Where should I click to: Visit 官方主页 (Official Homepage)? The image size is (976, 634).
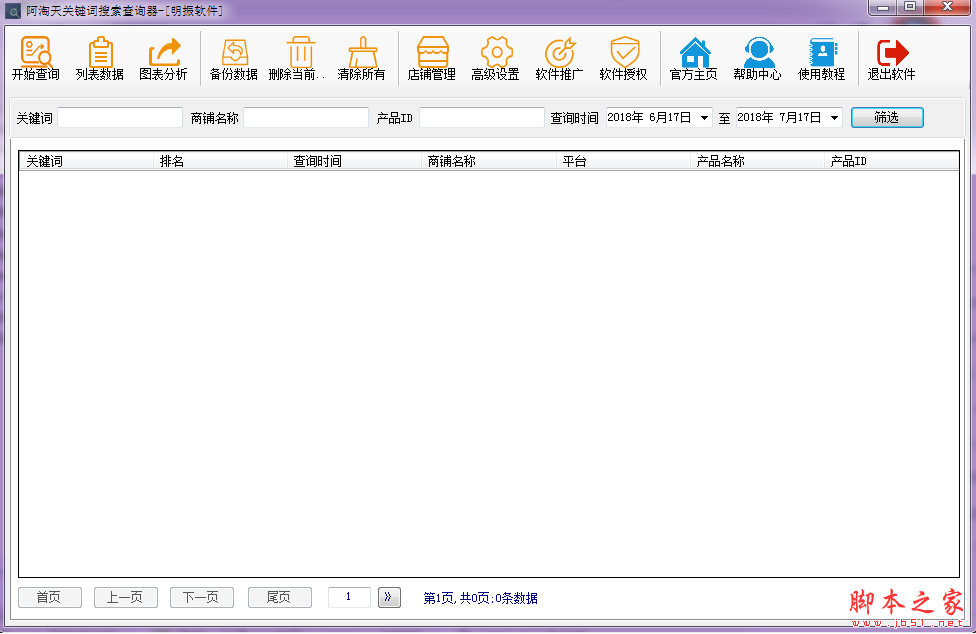(x=693, y=58)
